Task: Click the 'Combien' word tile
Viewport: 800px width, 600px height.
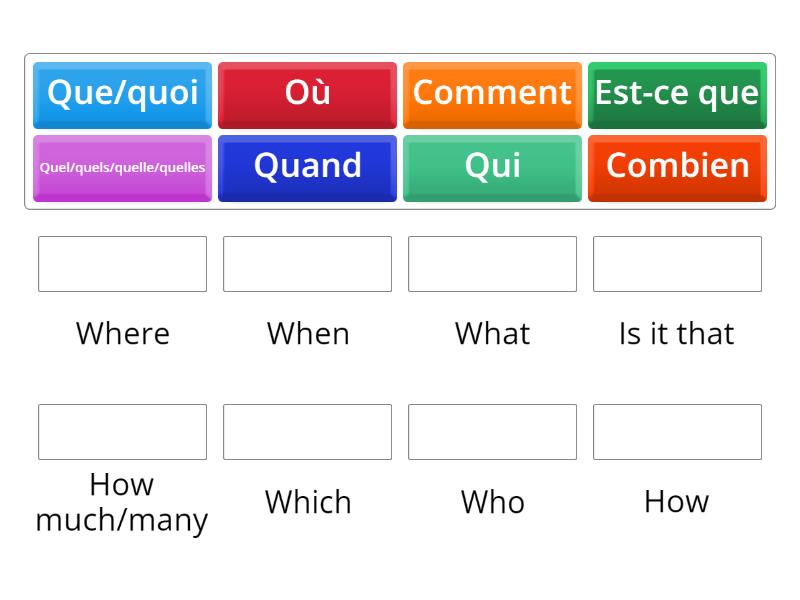Action: [x=677, y=168]
